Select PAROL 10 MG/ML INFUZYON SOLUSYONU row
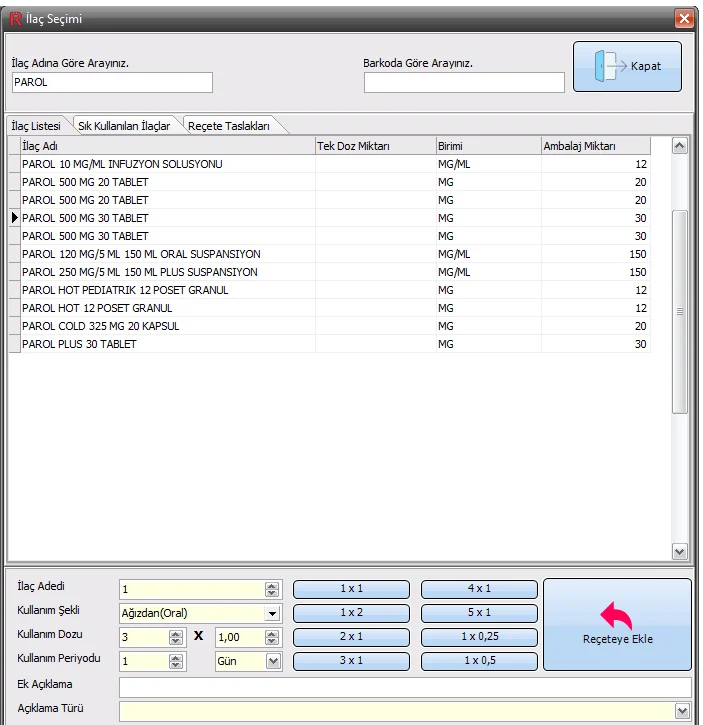 (x=329, y=164)
